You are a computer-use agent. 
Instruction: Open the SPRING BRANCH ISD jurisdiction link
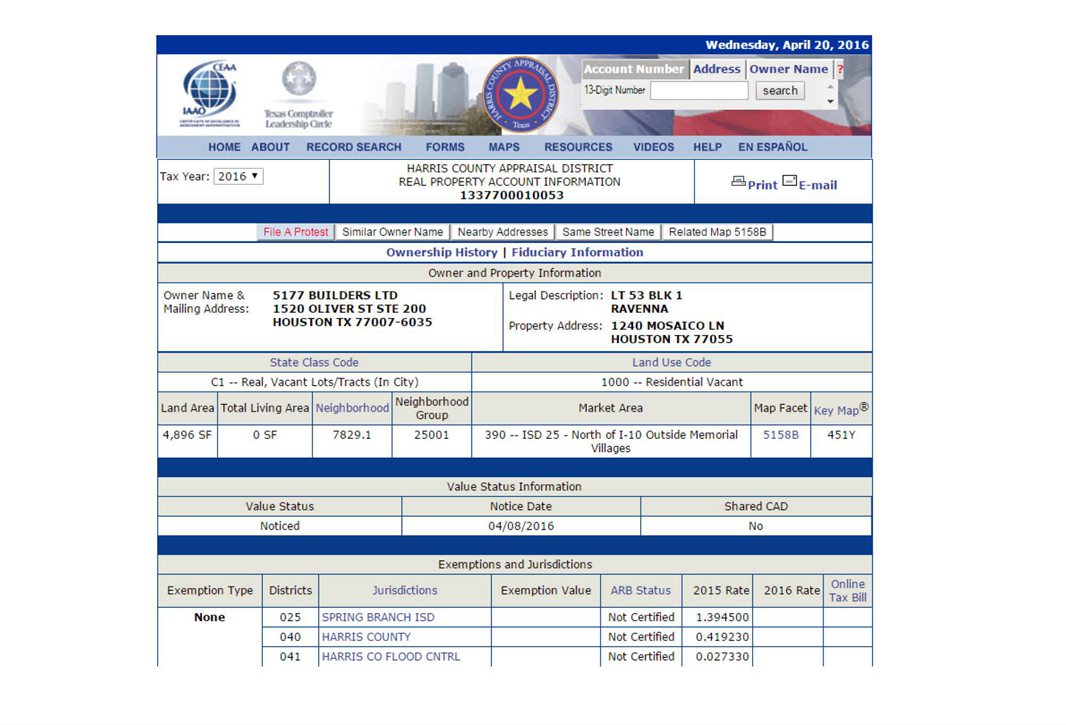(378, 617)
